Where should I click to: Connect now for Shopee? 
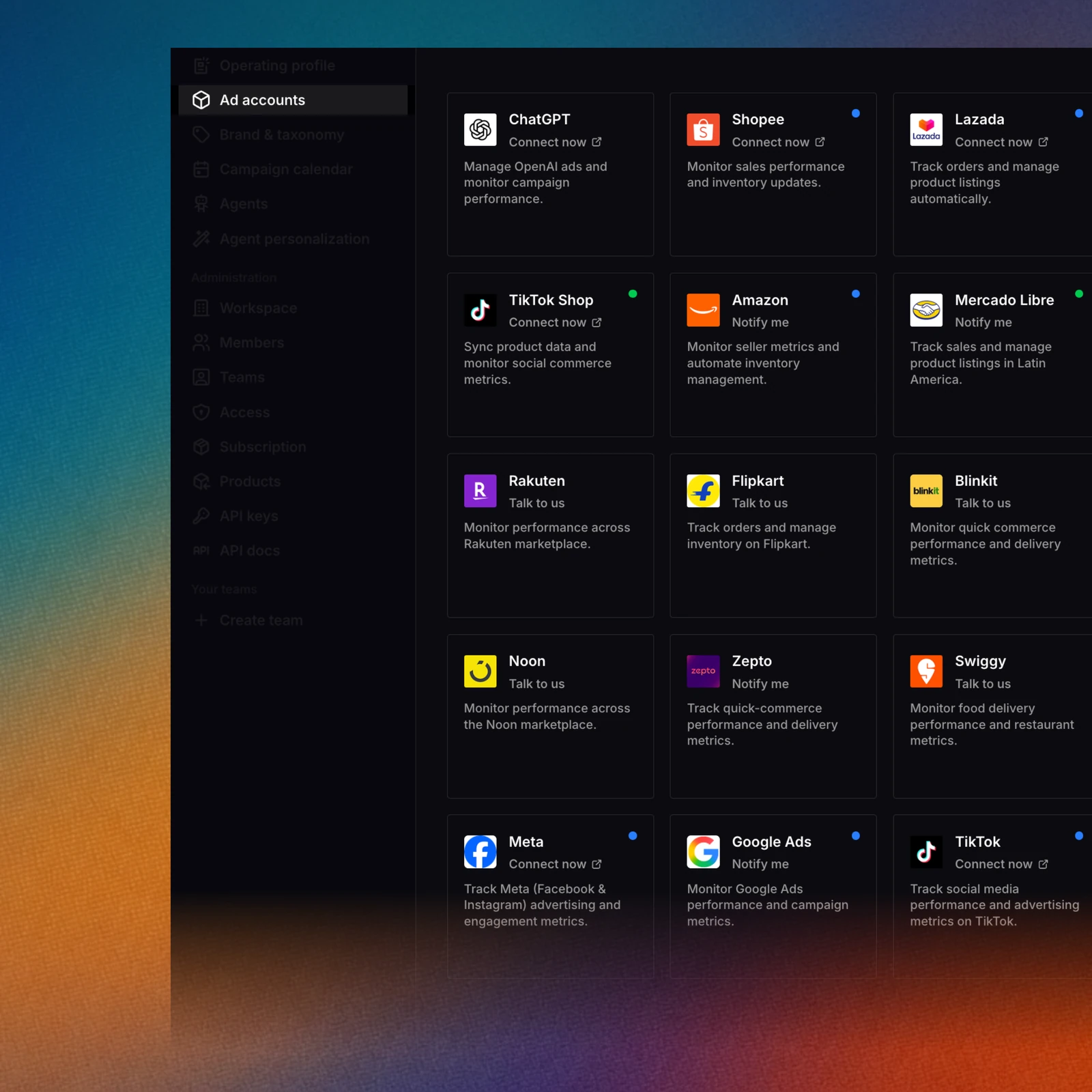tap(779, 142)
